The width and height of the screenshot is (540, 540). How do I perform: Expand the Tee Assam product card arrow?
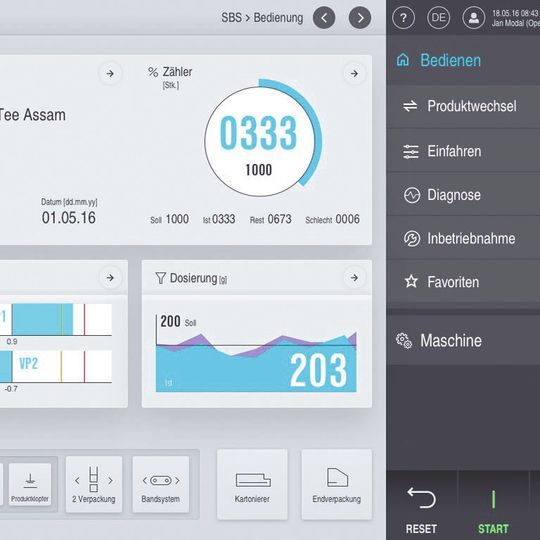coord(110,73)
